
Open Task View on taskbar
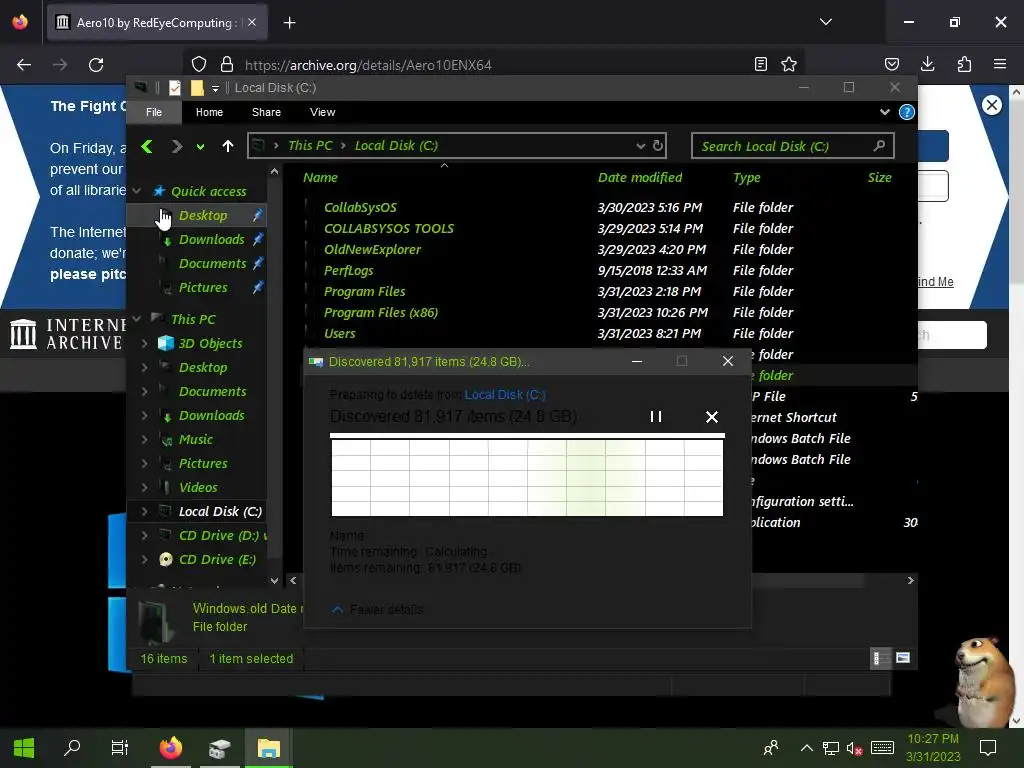(120, 748)
